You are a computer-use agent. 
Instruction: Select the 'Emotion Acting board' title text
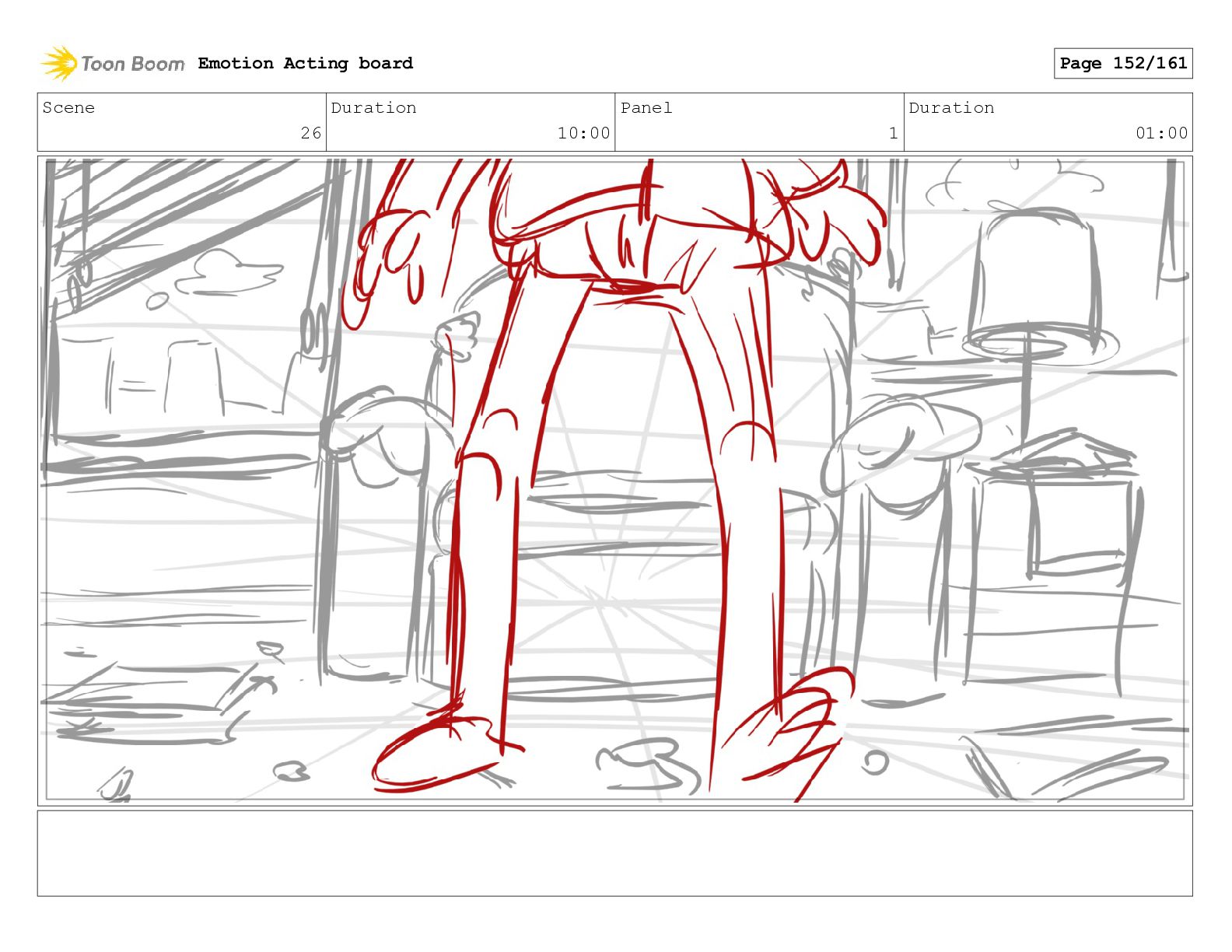(305, 63)
